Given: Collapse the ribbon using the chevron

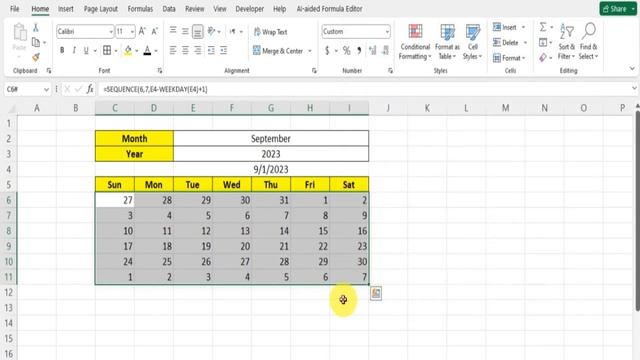Looking at the screenshot, I should (632, 69).
